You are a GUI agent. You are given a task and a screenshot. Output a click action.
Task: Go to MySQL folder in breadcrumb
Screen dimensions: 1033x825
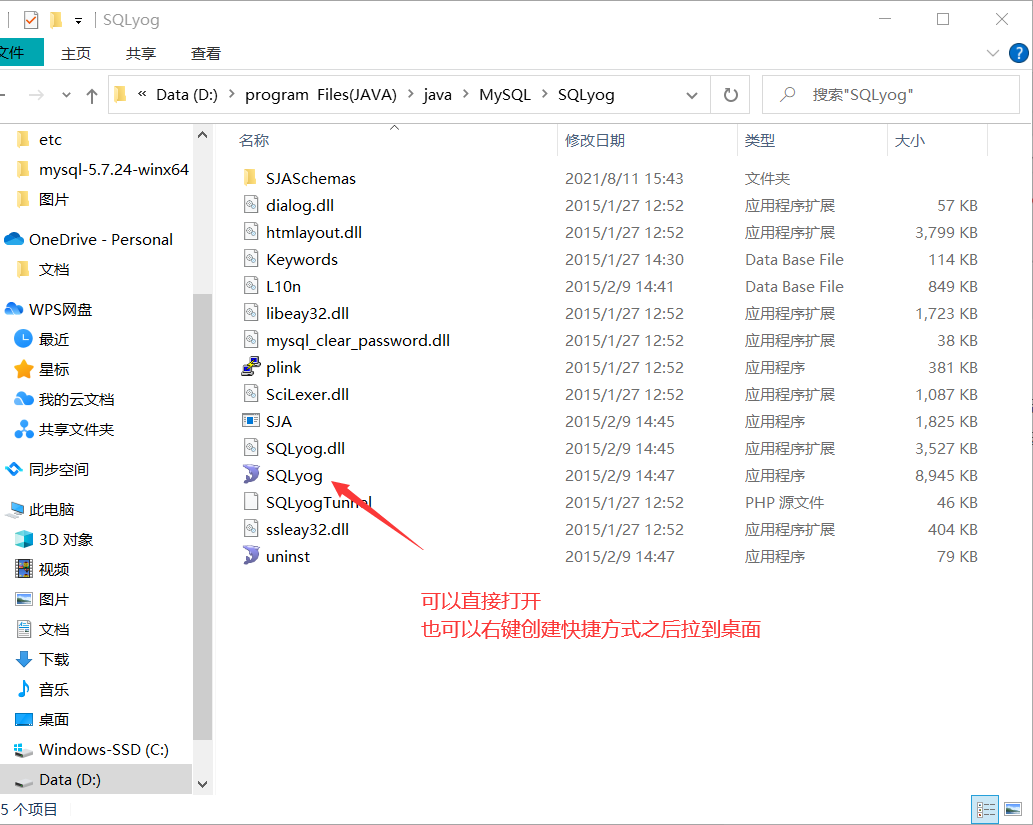(x=505, y=95)
